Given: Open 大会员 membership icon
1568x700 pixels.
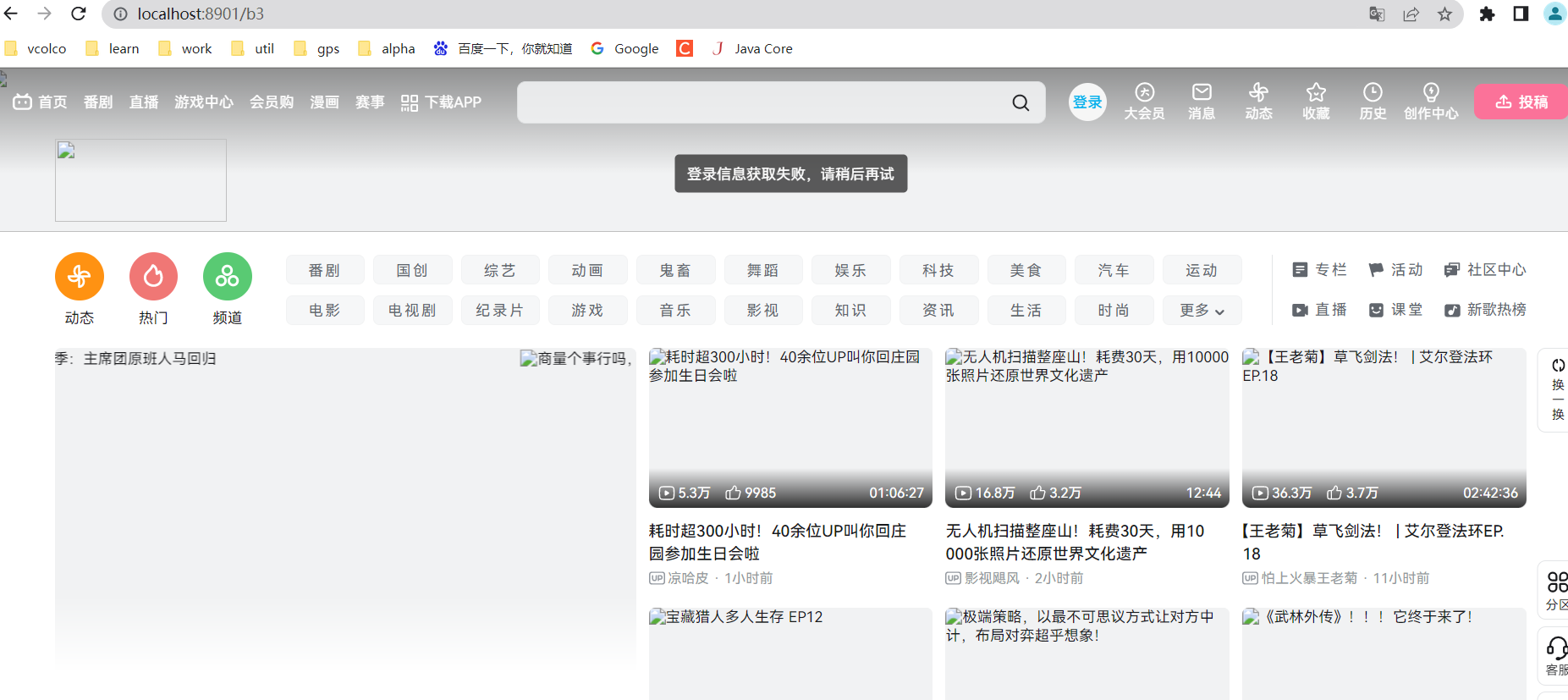Looking at the screenshot, I should 1144,92.
